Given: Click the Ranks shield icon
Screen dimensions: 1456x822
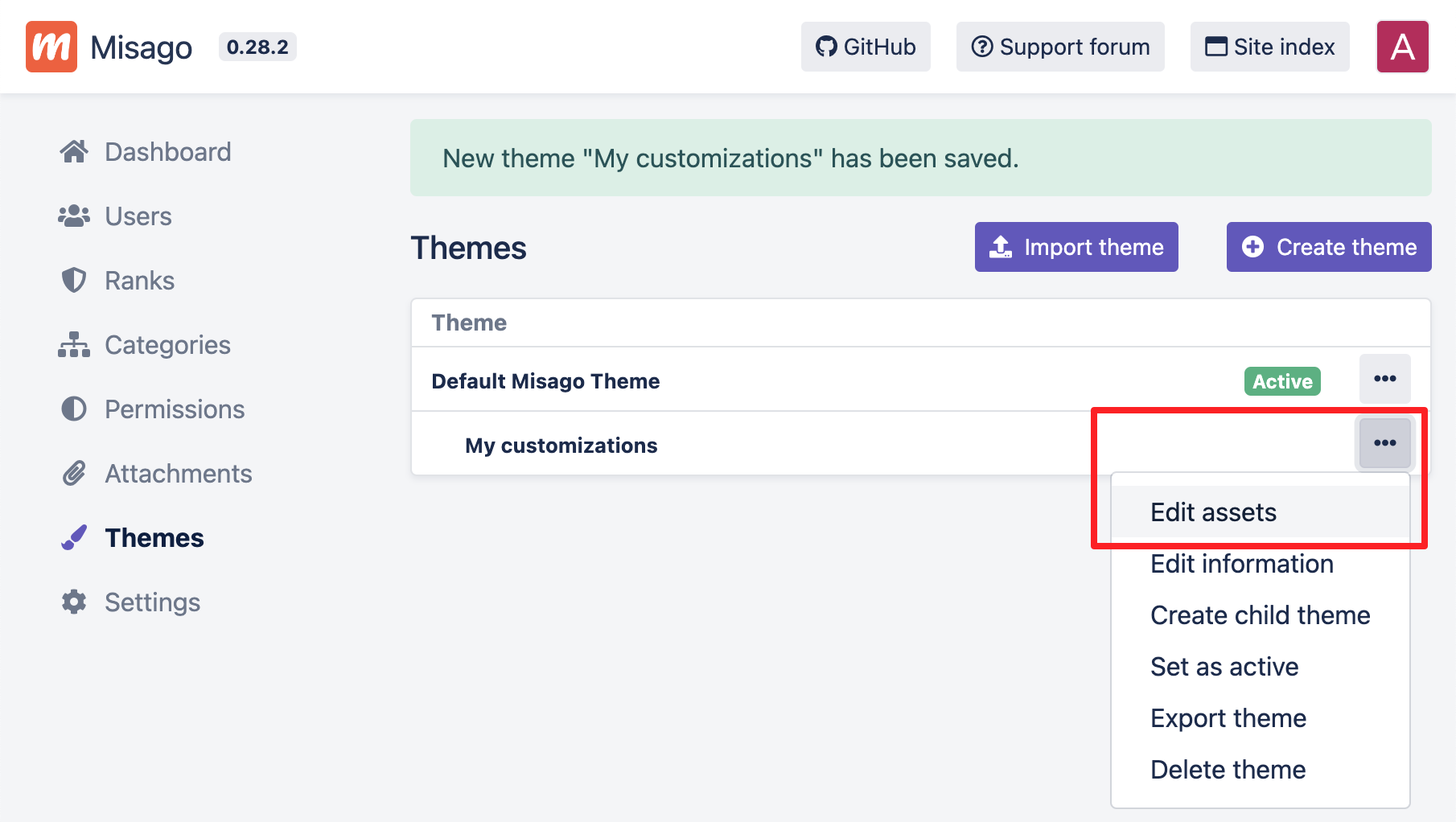Looking at the screenshot, I should coord(74,280).
